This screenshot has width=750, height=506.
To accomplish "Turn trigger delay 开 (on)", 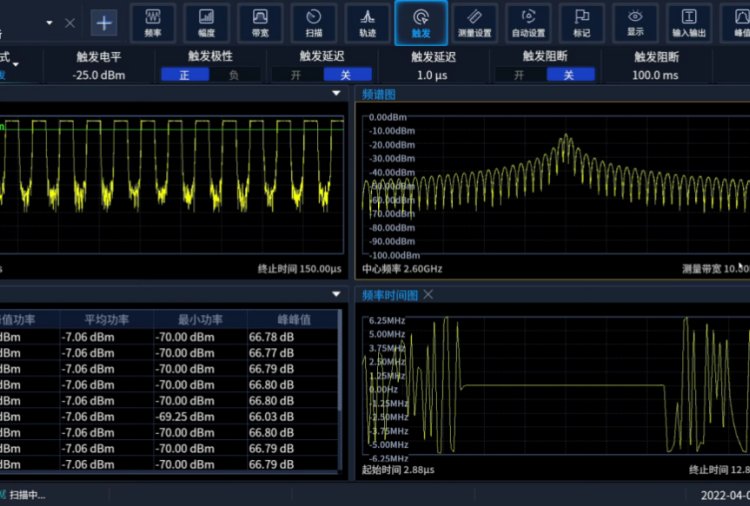I will pos(296,75).
